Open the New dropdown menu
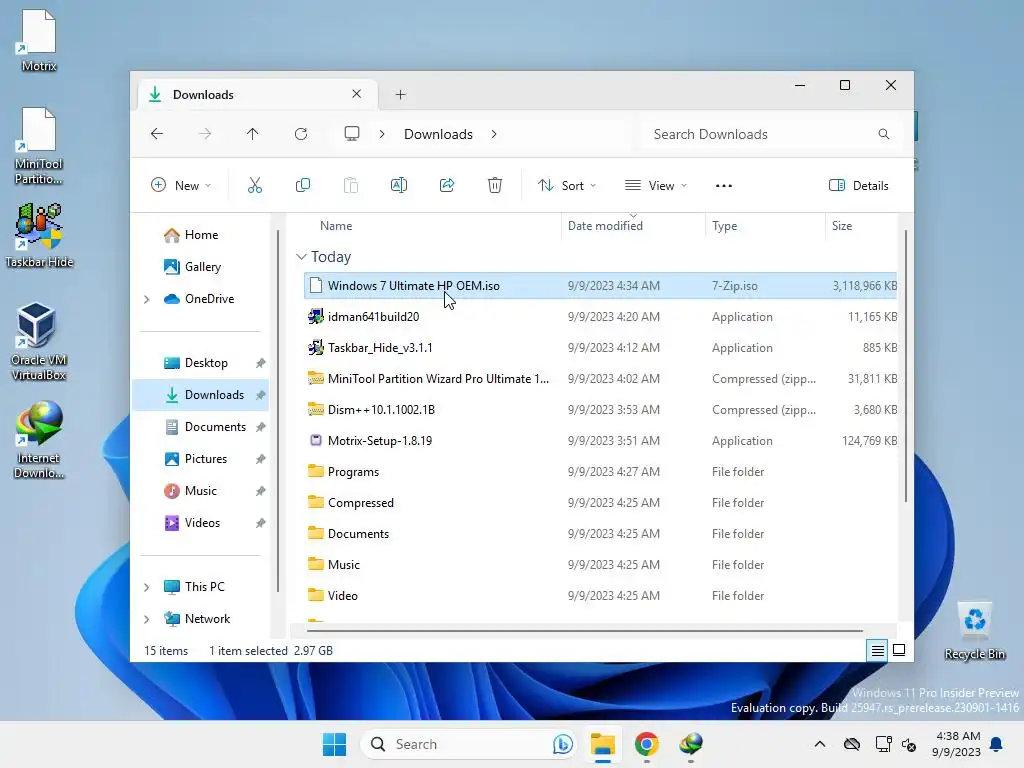 [x=180, y=185]
